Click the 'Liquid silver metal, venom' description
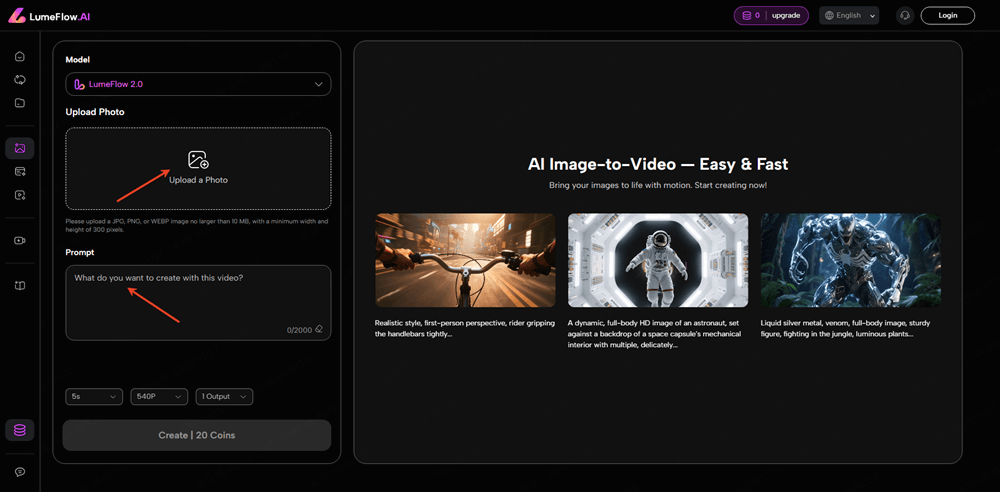Screen dimensions: 1000x492 (x=848, y=328)
